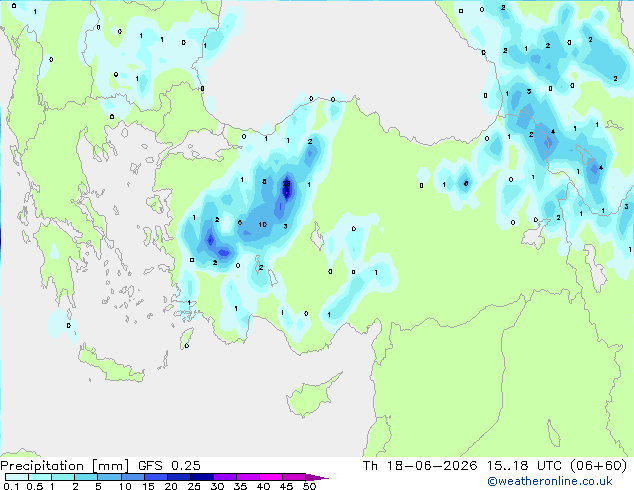Viewport: 634px width, 490px height.
Task: Pick the 10–15 mm legend color swatch
Action: (132, 477)
